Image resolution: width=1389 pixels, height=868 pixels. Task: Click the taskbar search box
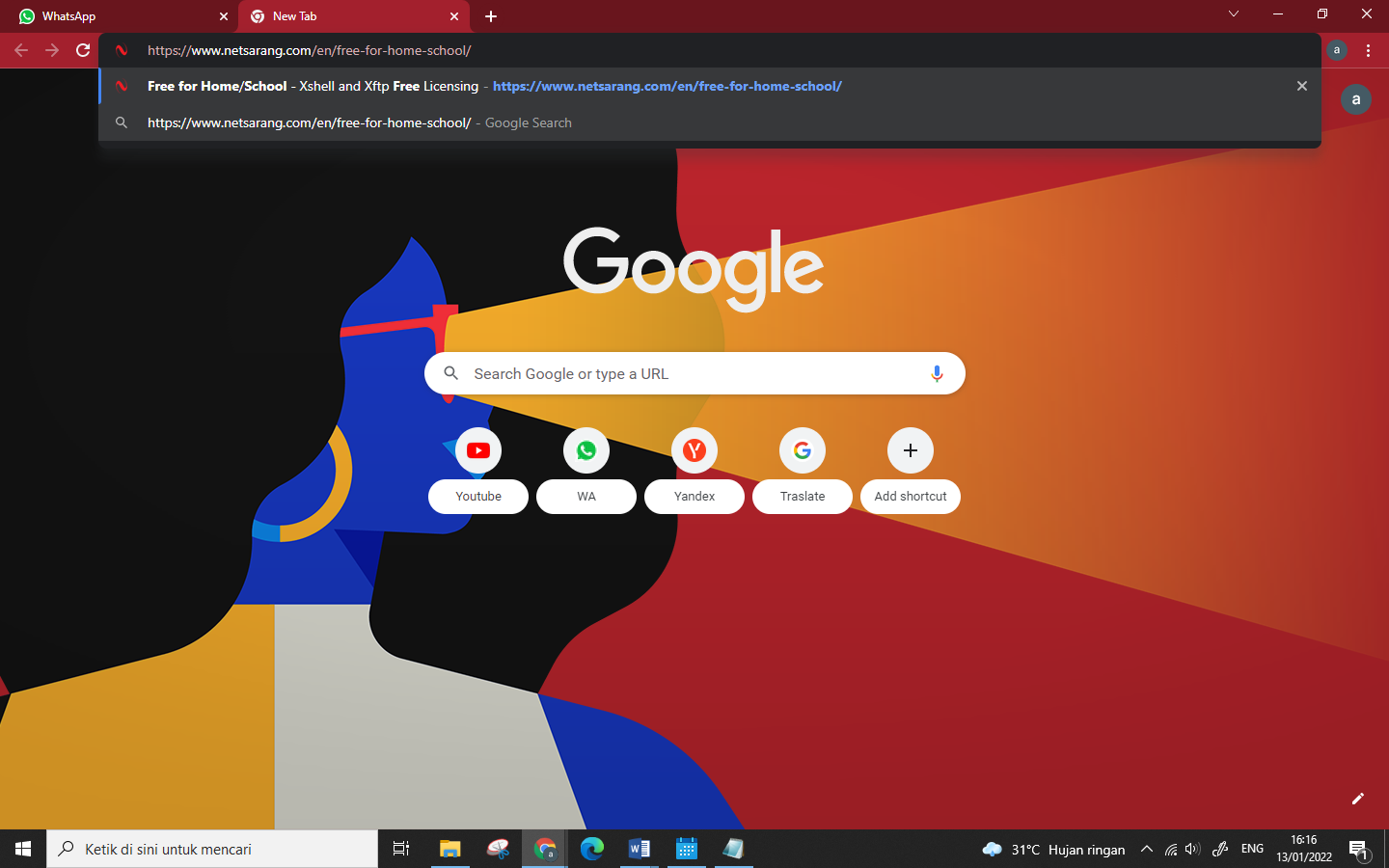point(212,849)
